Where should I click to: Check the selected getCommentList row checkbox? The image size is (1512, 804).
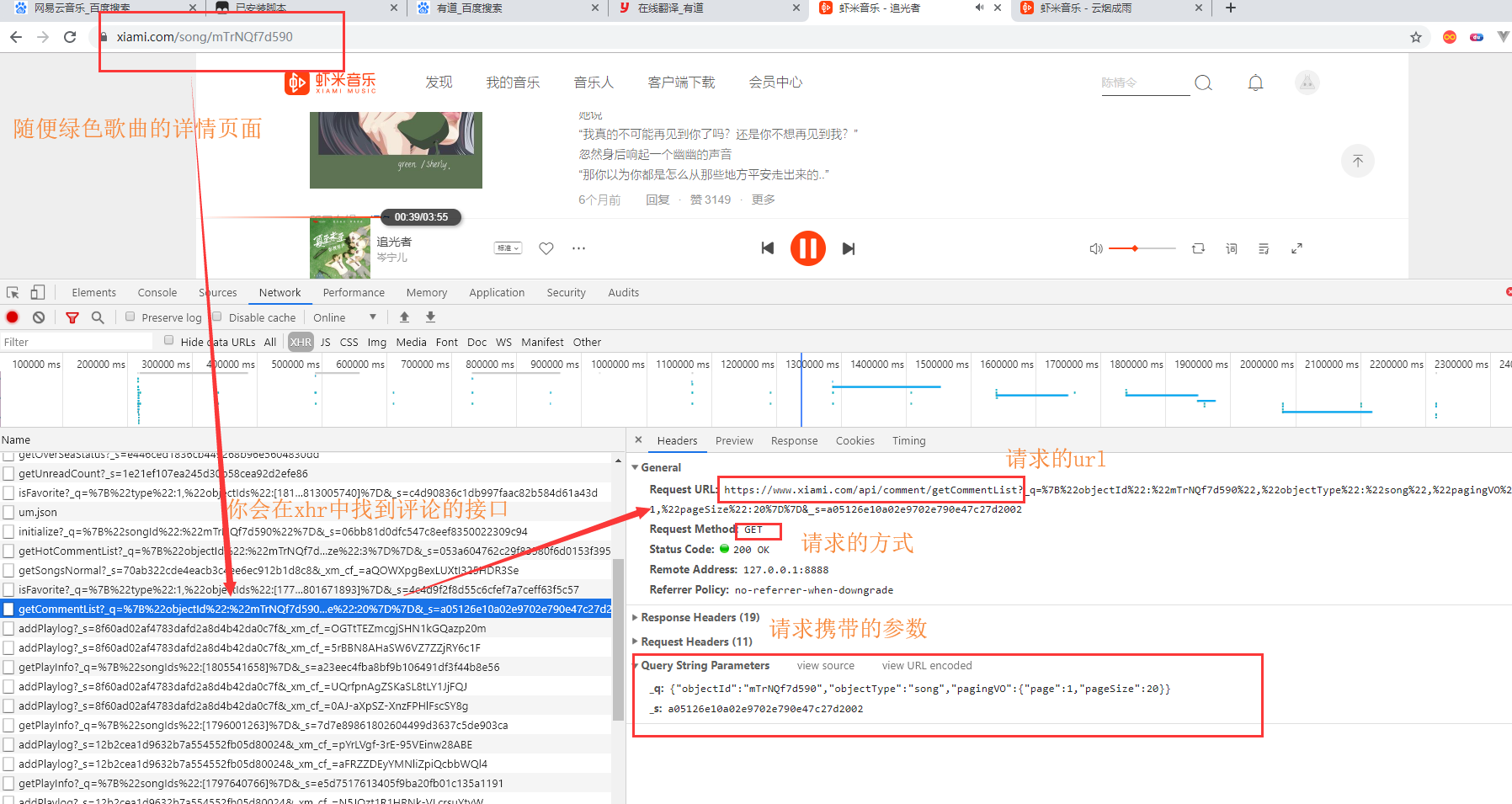pos(8,609)
